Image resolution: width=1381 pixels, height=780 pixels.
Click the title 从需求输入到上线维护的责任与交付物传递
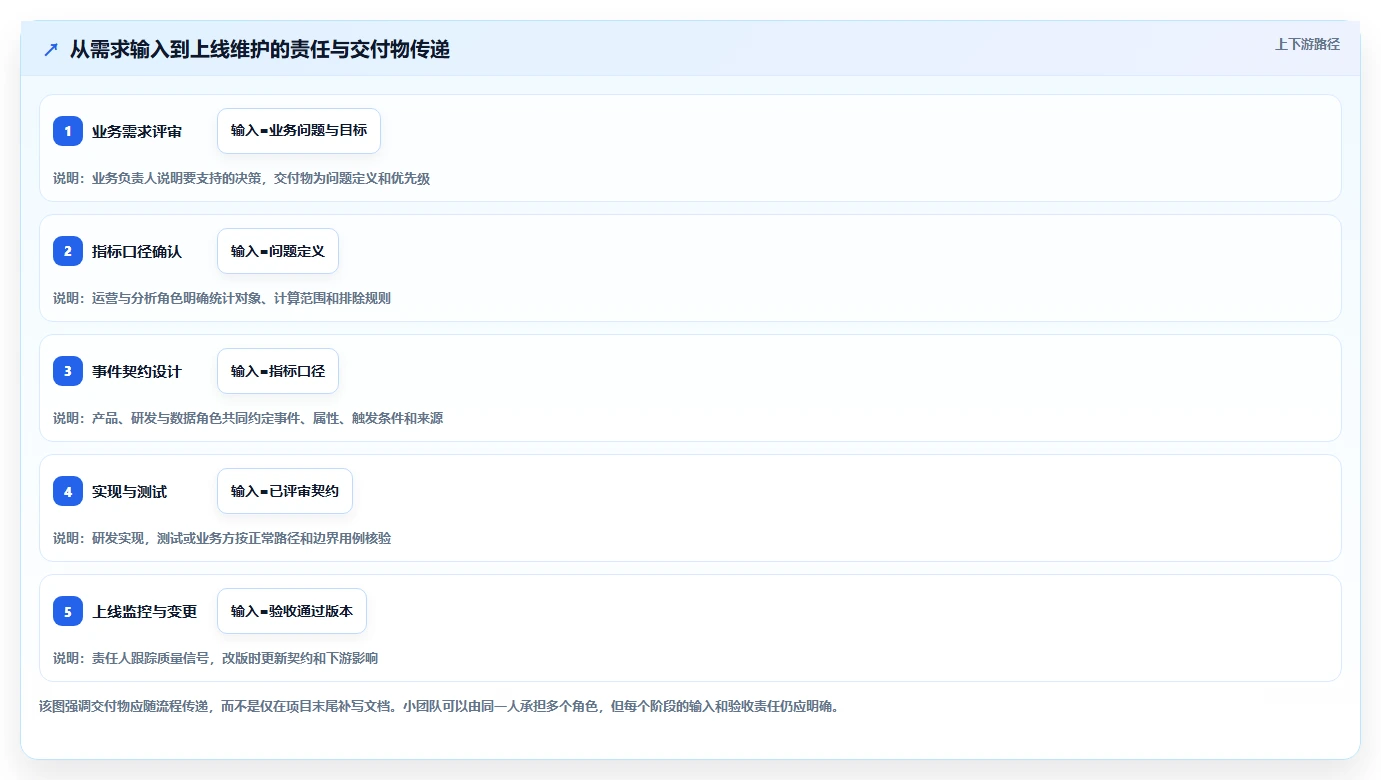(x=260, y=49)
